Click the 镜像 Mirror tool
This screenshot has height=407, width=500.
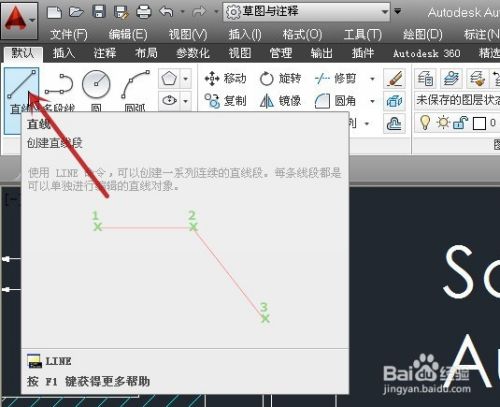pyautogui.click(x=280, y=100)
